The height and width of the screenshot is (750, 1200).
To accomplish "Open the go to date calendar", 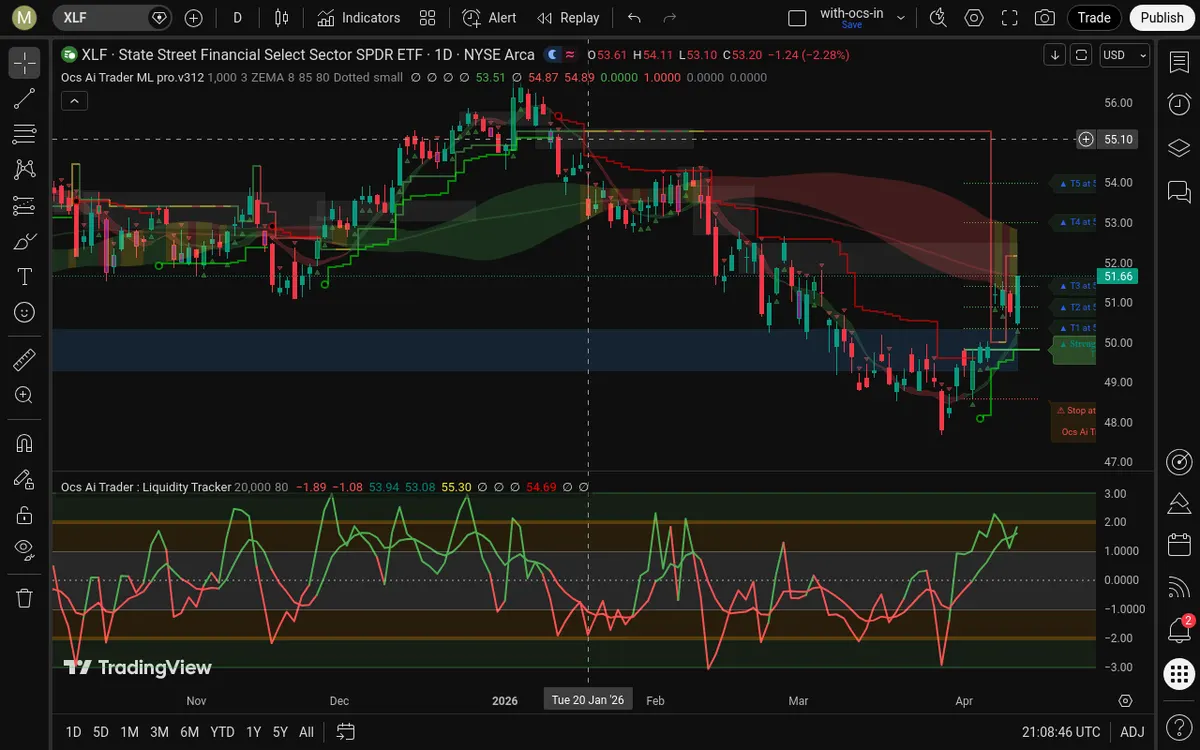I will point(345,732).
